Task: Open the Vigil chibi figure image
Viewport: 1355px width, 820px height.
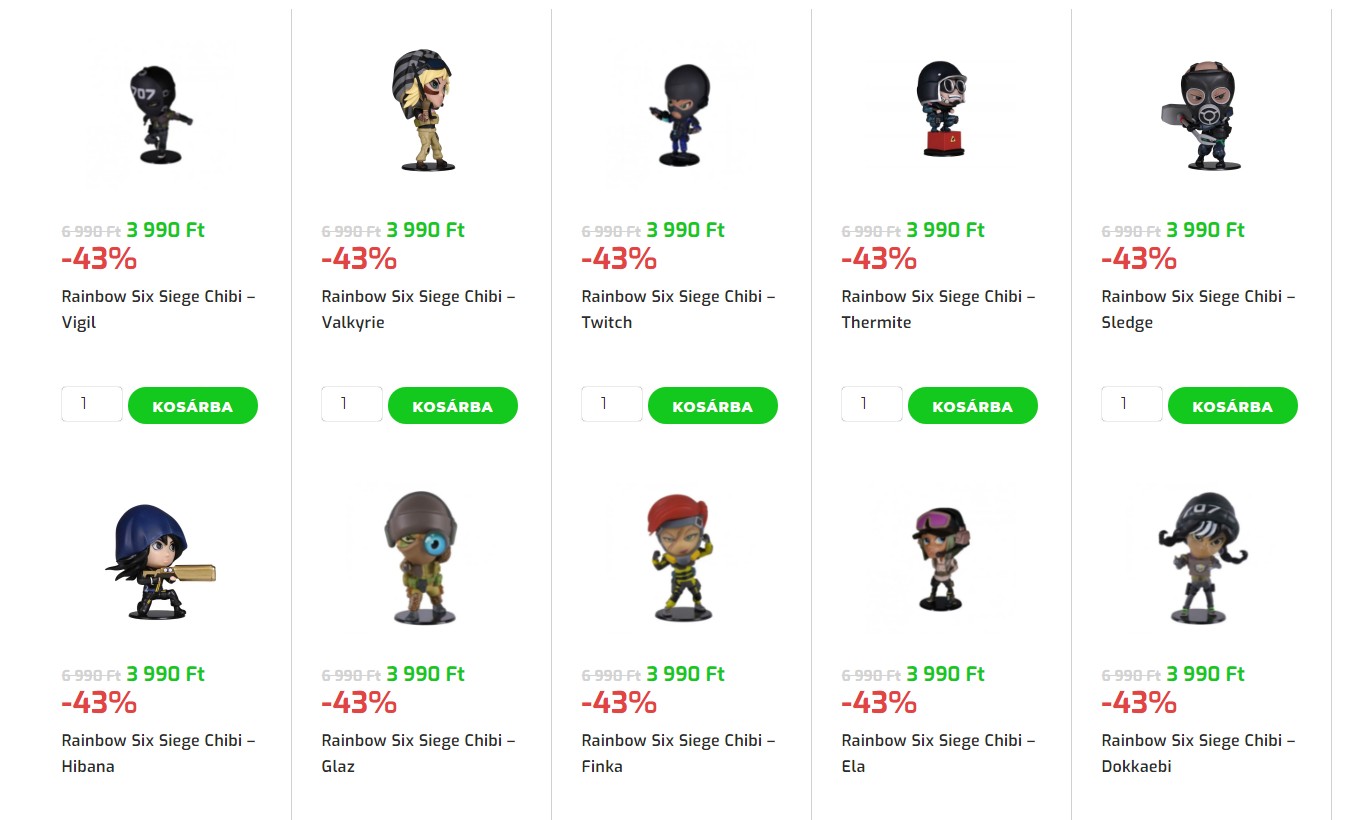Action: tap(160, 113)
